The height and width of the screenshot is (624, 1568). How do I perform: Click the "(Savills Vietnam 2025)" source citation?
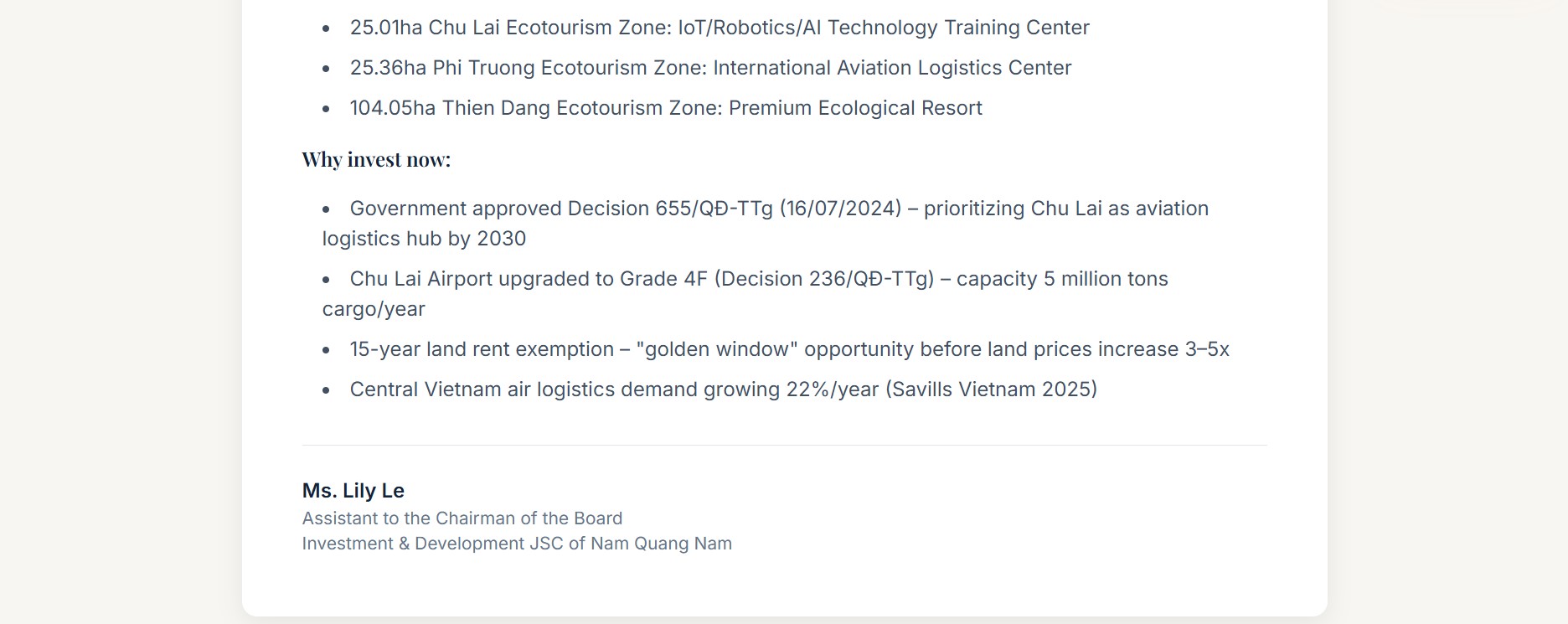pyautogui.click(x=991, y=389)
